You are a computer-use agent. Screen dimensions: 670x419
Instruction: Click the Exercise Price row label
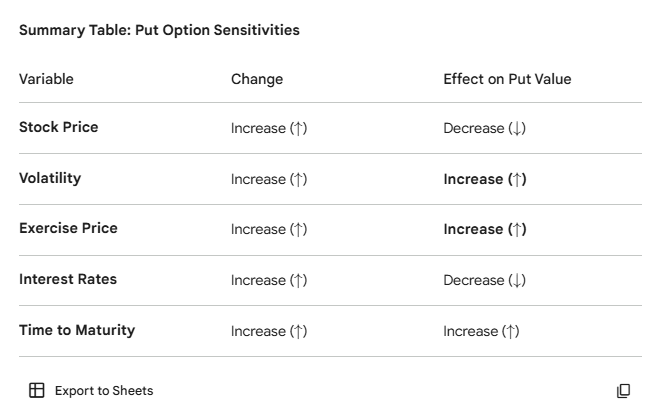click(68, 228)
